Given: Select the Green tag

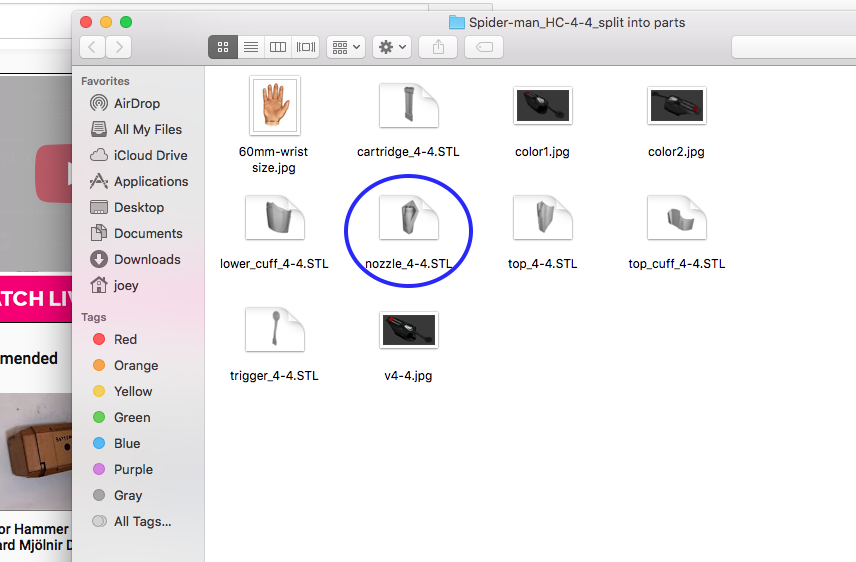Looking at the screenshot, I should 122,417.
